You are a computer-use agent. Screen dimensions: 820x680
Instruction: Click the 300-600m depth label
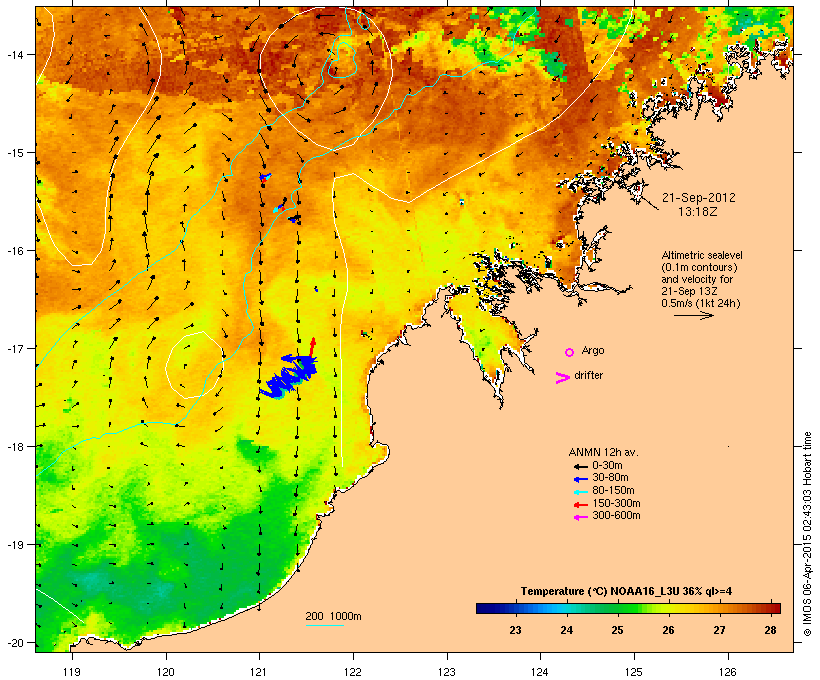(x=616, y=516)
